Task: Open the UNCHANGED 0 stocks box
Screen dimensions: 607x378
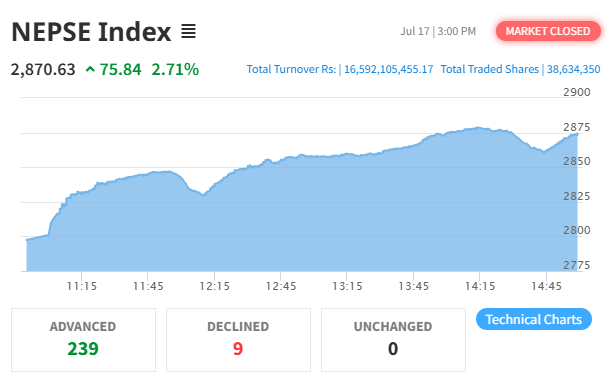Action: (x=393, y=340)
